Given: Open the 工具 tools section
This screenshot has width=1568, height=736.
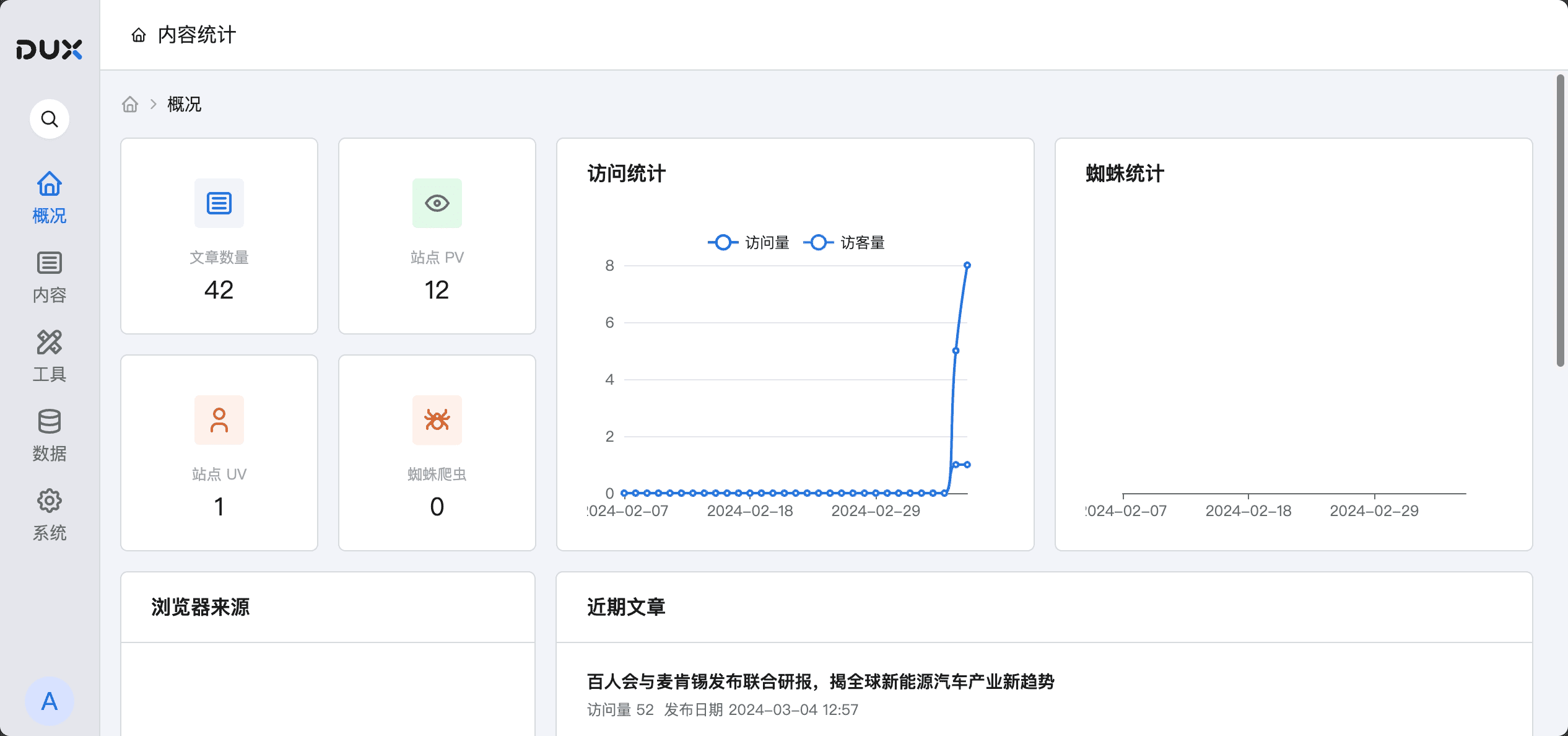Looking at the screenshot, I should point(50,356).
